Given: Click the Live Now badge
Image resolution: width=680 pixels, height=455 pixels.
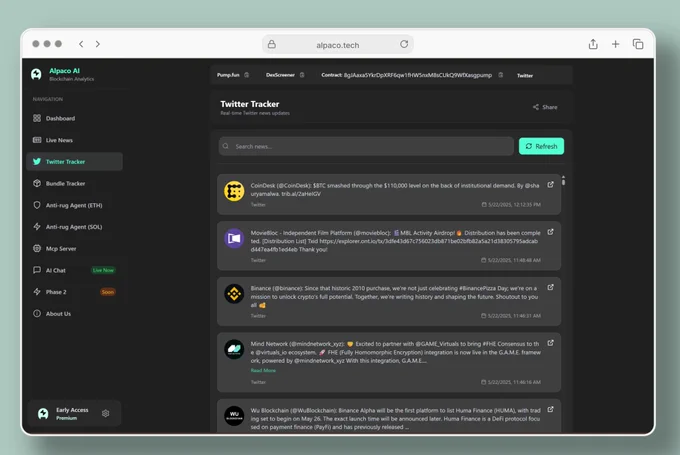Looking at the screenshot, I should pyautogui.click(x=103, y=270).
